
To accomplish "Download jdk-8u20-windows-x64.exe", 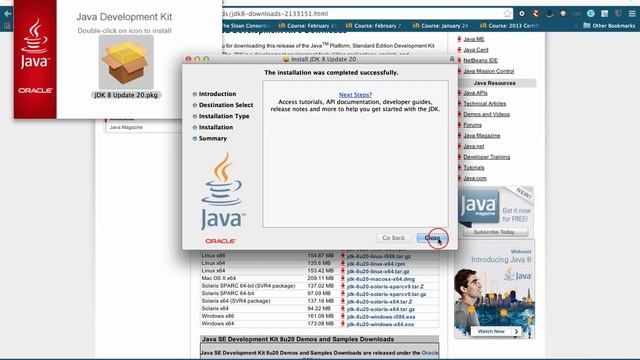I will tap(380, 324).
